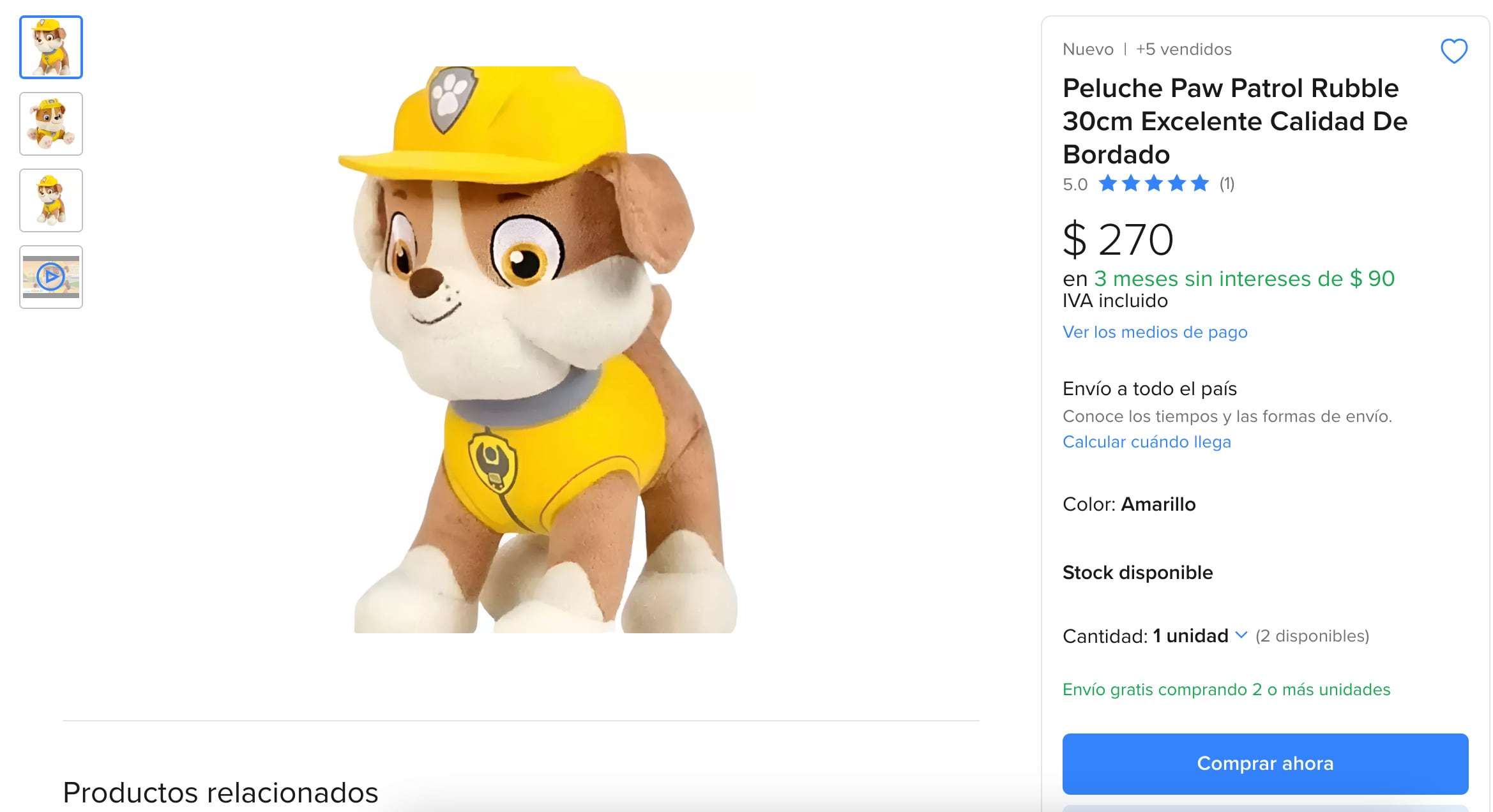The height and width of the screenshot is (812, 1493).
Task: Click Calcular cuándo llega link
Action: click(1146, 442)
